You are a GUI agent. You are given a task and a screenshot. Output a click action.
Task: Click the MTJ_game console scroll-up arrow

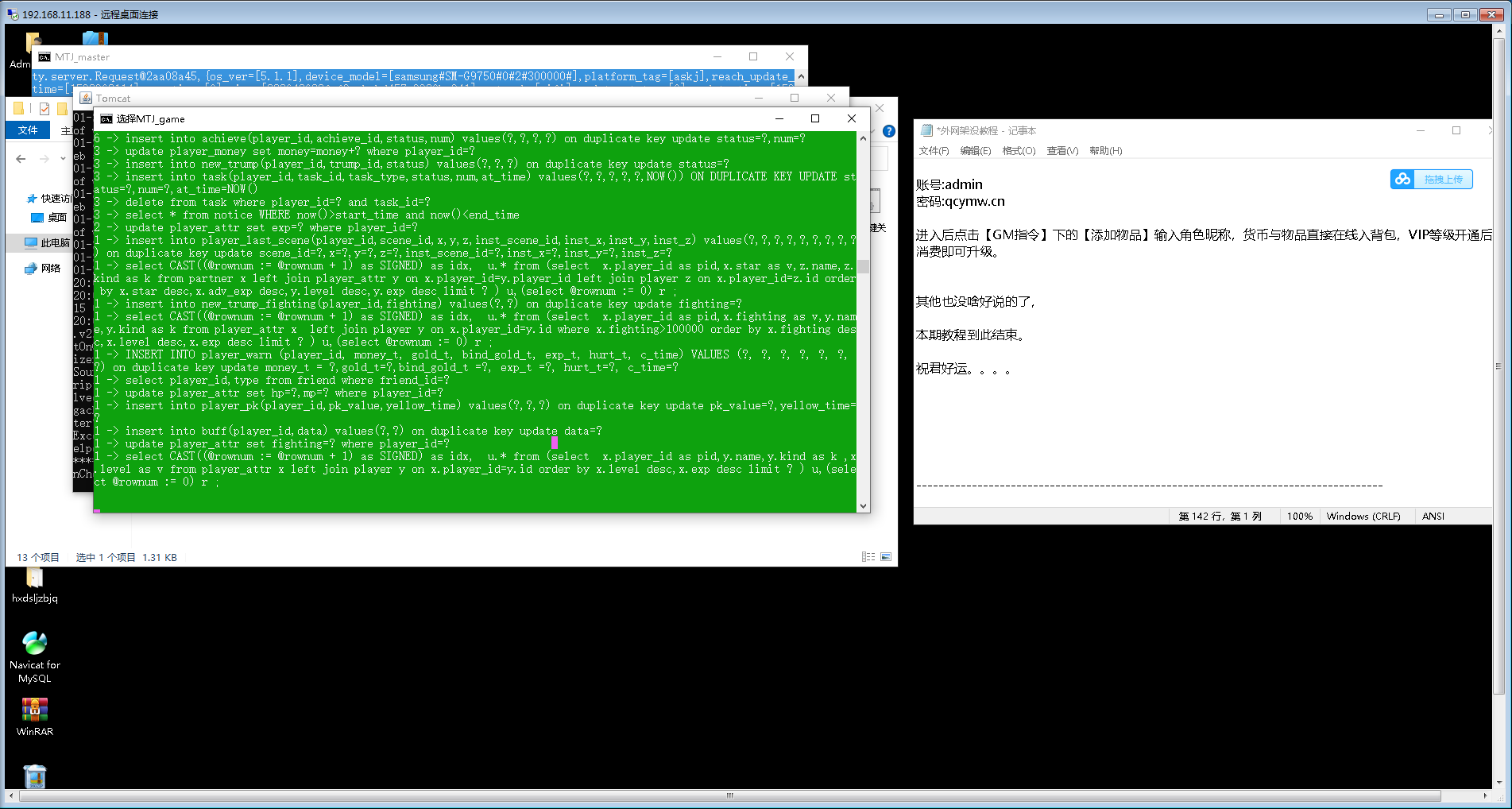pyautogui.click(x=863, y=138)
